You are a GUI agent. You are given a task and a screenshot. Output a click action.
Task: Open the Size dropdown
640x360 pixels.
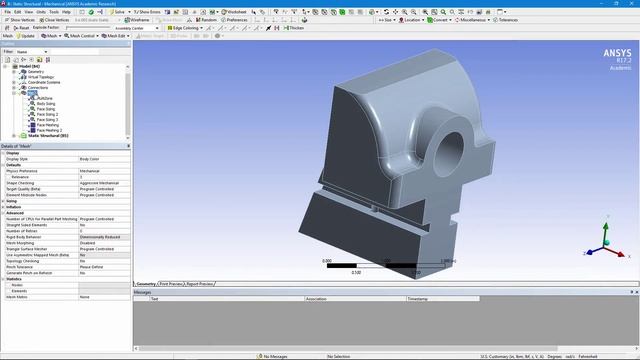[x=387, y=20]
